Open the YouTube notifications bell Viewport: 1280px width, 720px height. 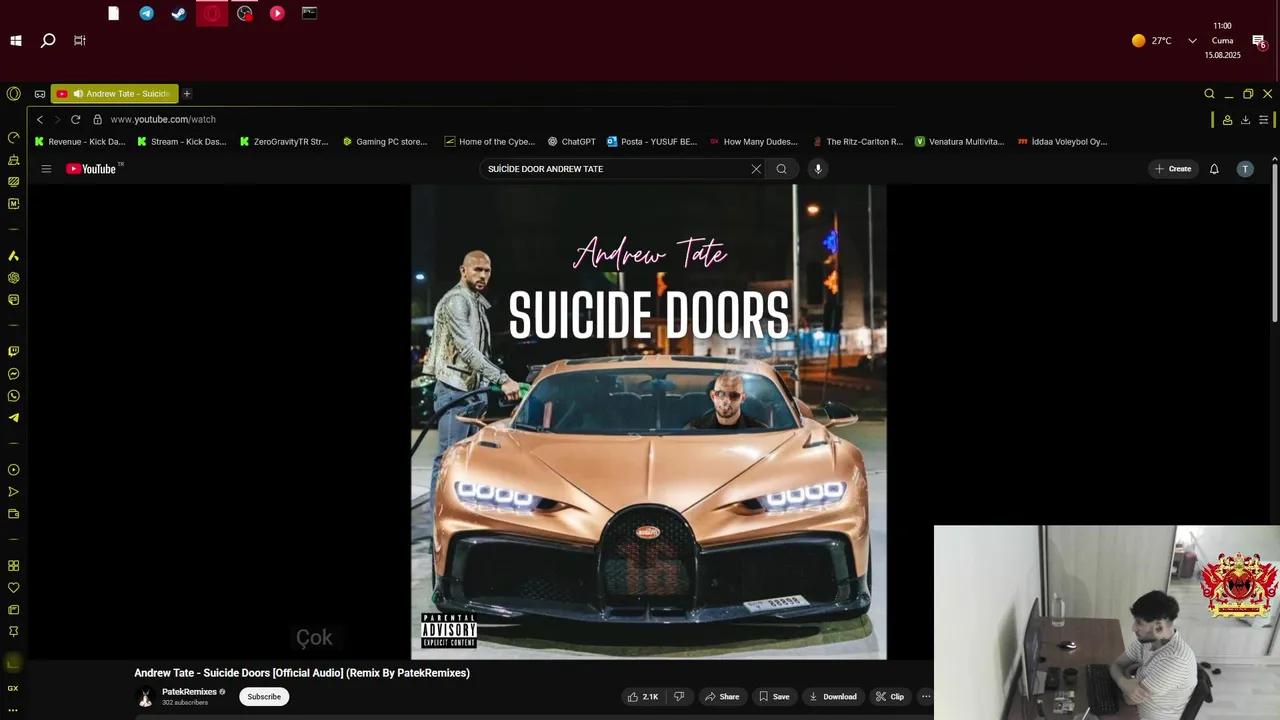click(1214, 169)
